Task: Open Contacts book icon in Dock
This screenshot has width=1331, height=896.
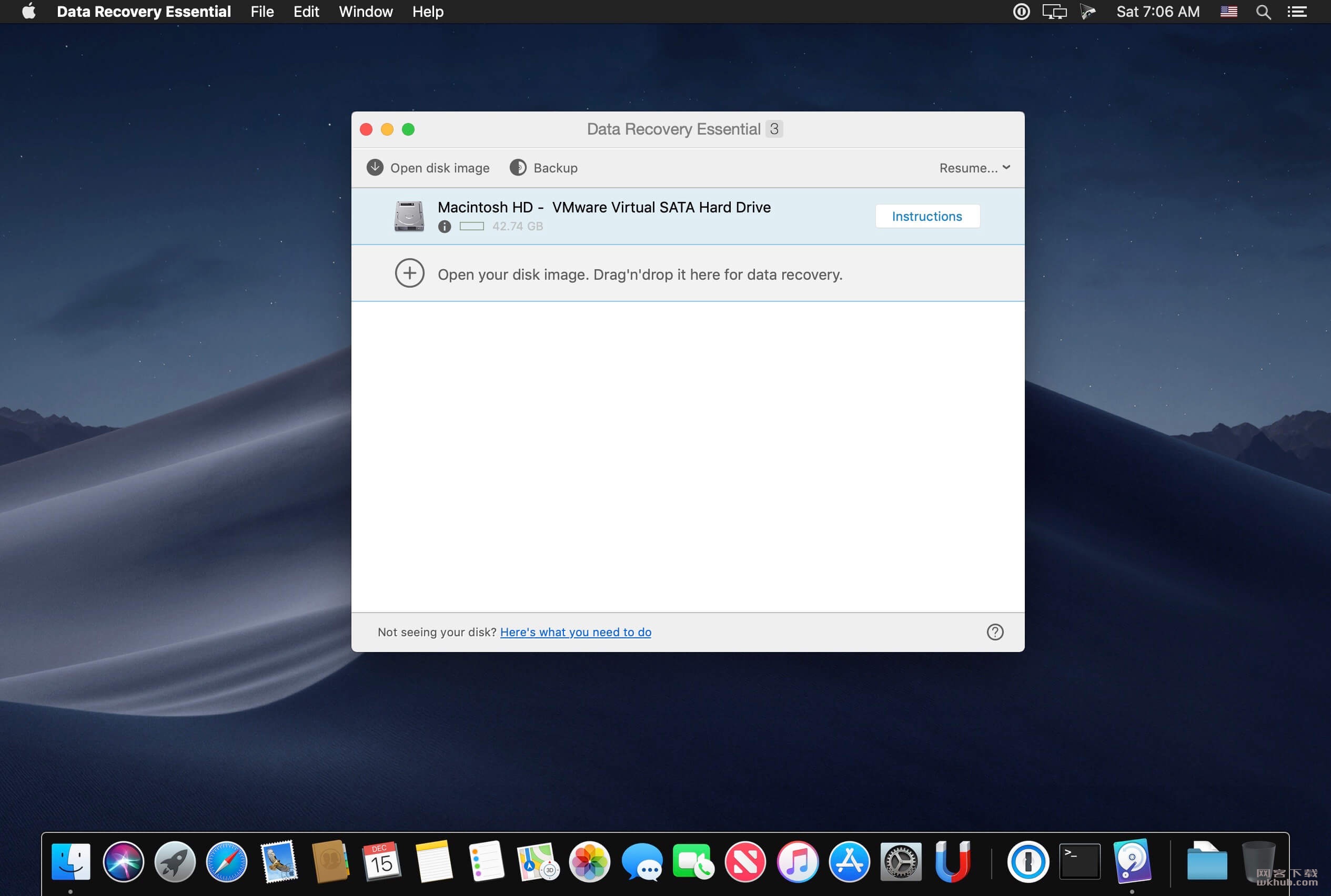Action: [x=330, y=861]
